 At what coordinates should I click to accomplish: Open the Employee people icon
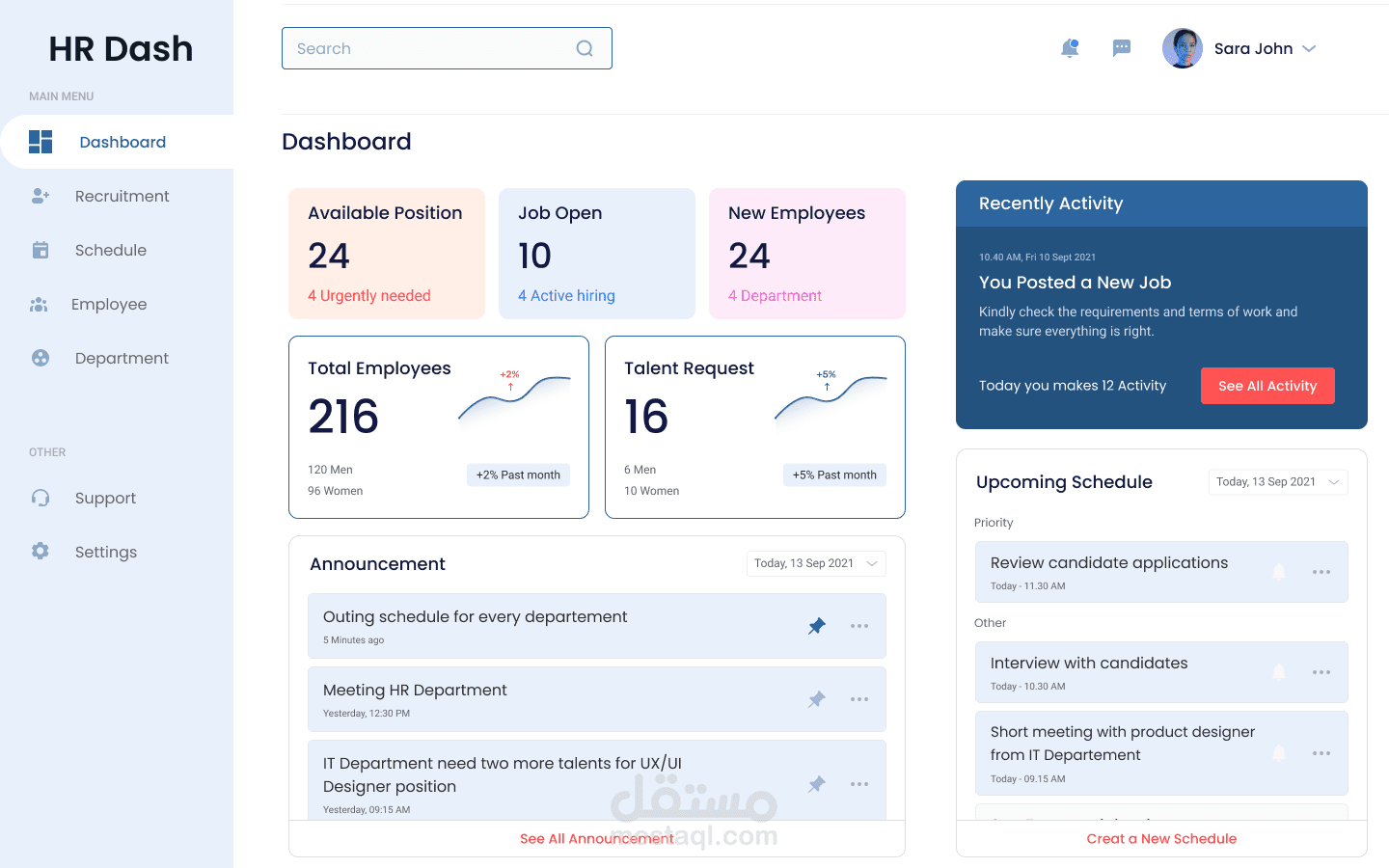click(x=40, y=304)
